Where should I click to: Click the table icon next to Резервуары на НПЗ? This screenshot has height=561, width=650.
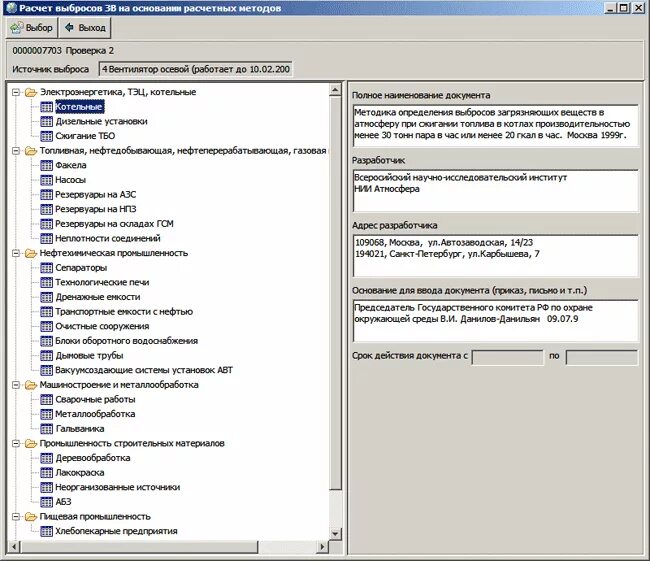pyautogui.click(x=46, y=209)
